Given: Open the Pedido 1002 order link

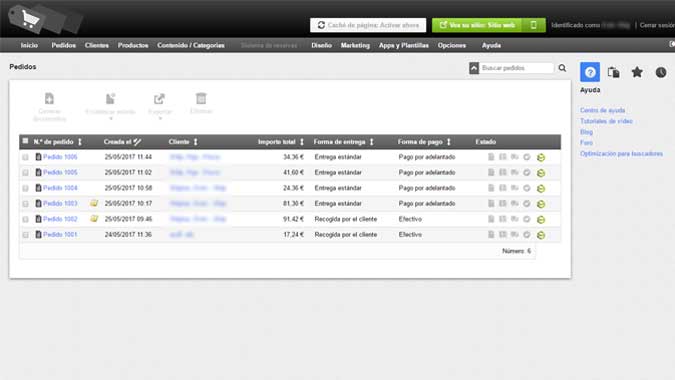Looking at the screenshot, I should click(x=60, y=219).
